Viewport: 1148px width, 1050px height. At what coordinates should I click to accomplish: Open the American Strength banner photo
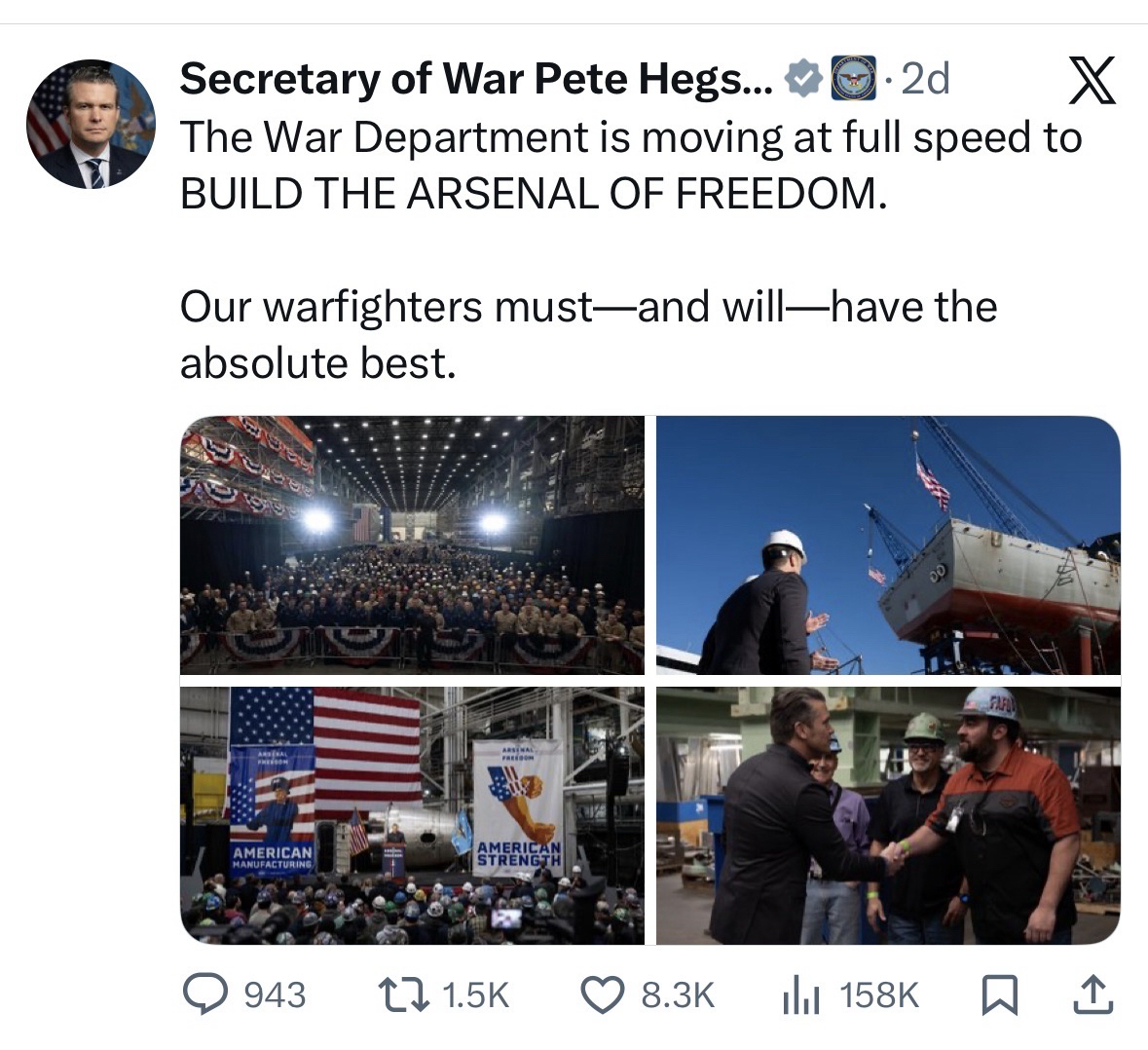click(412, 815)
